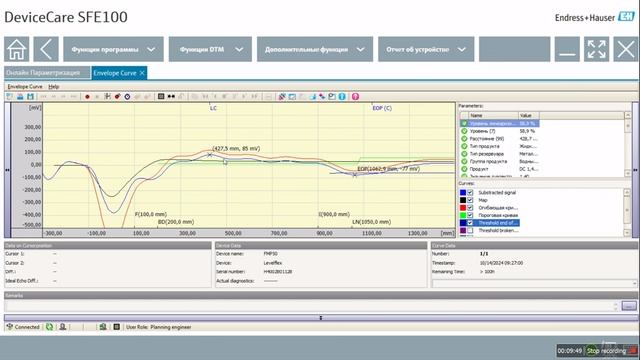Click the blank grey header button

pyautogui.click(x=514, y=49)
